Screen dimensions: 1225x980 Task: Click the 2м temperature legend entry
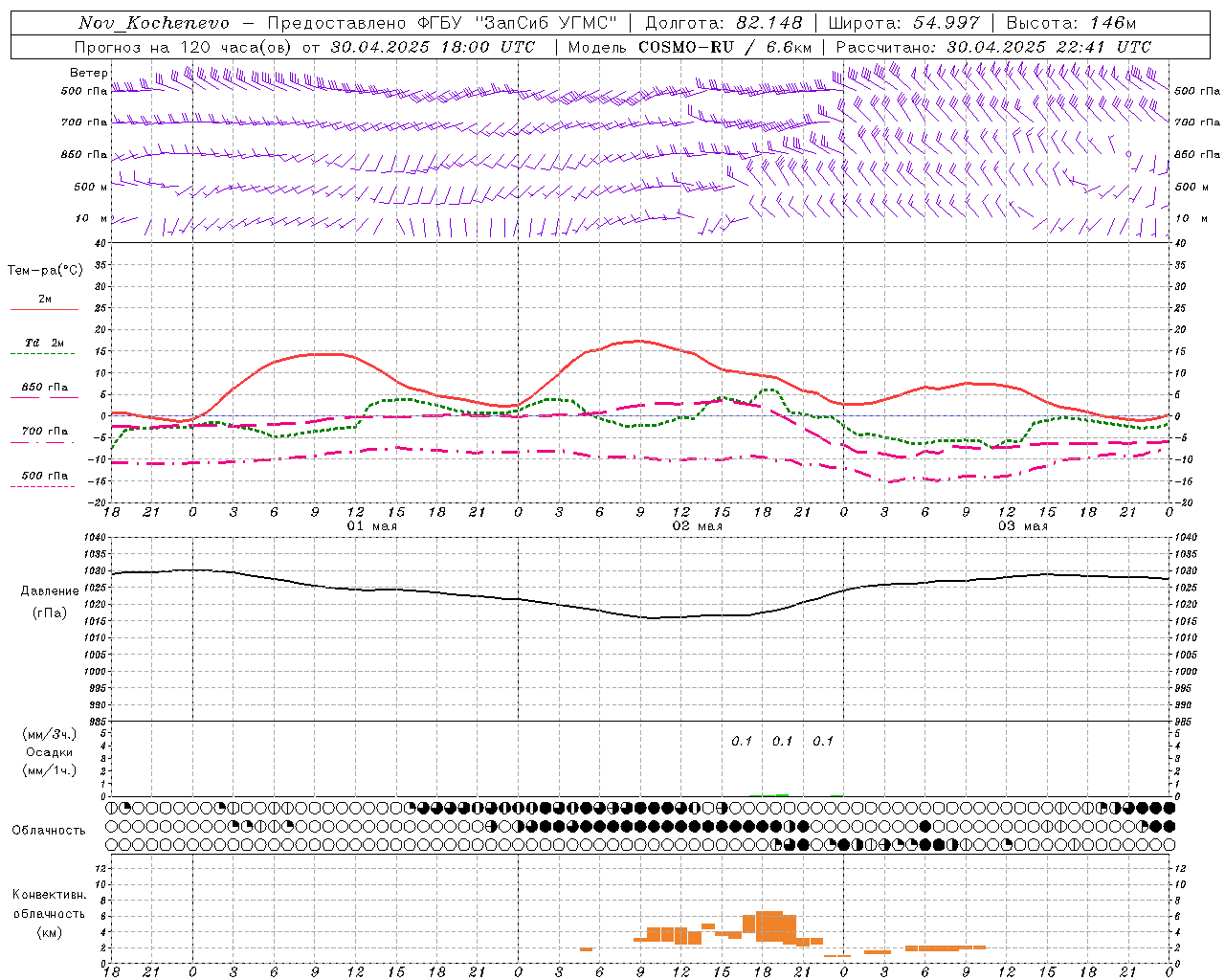[45, 300]
